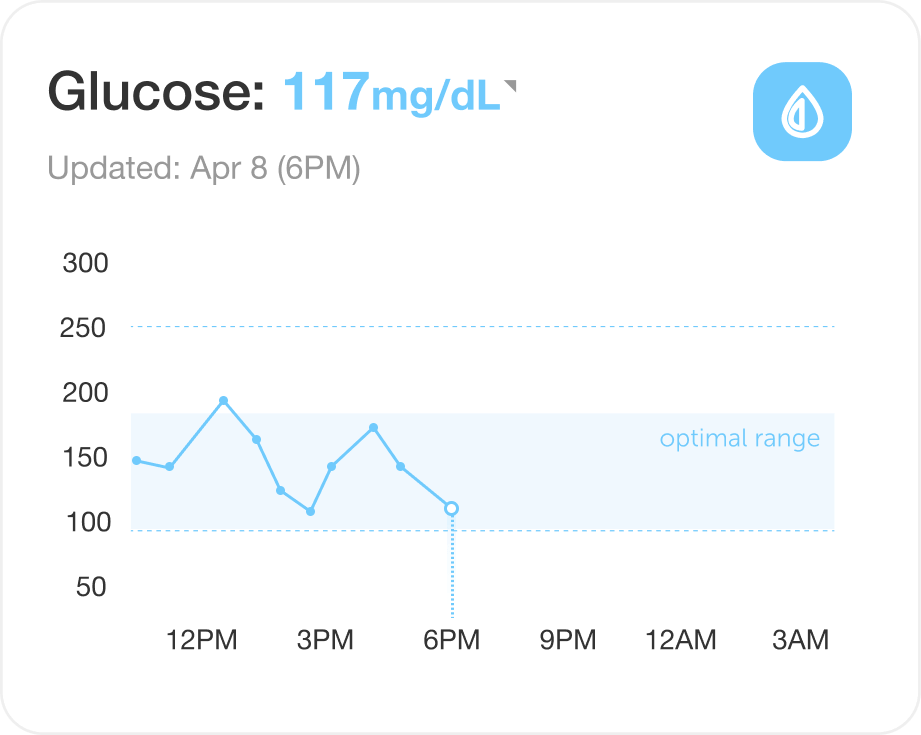Image resolution: width=921 pixels, height=735 pixels.
Task: Select the lowest filled data point before 3PM
Action: point(311,511)
